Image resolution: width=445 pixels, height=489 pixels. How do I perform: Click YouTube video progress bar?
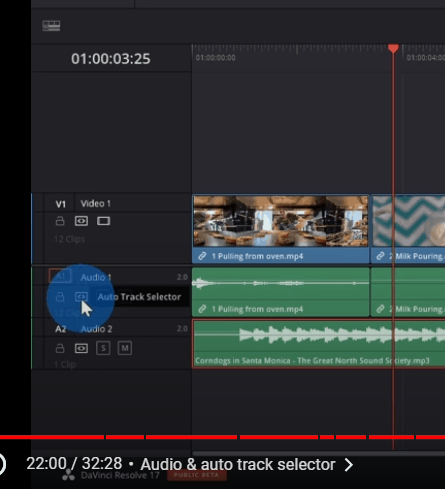[x=222, y=437]
